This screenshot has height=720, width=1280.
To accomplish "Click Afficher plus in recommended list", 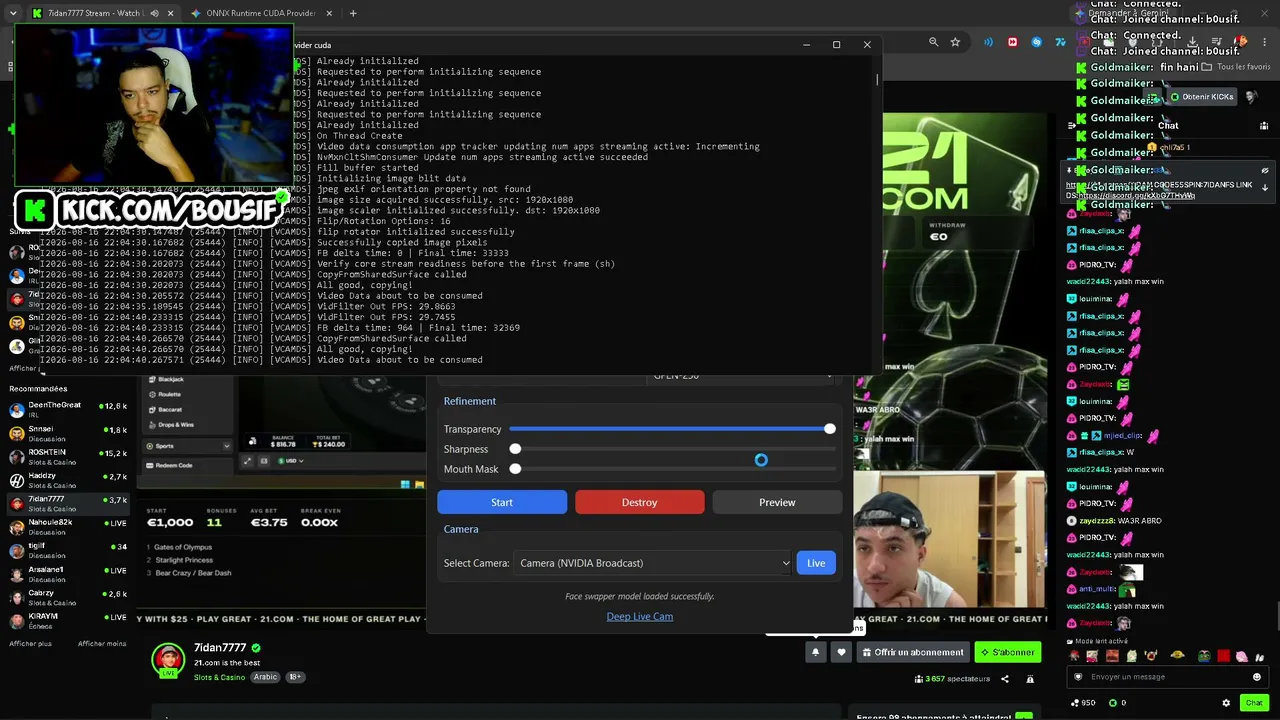I will click(x=30, y=644).
